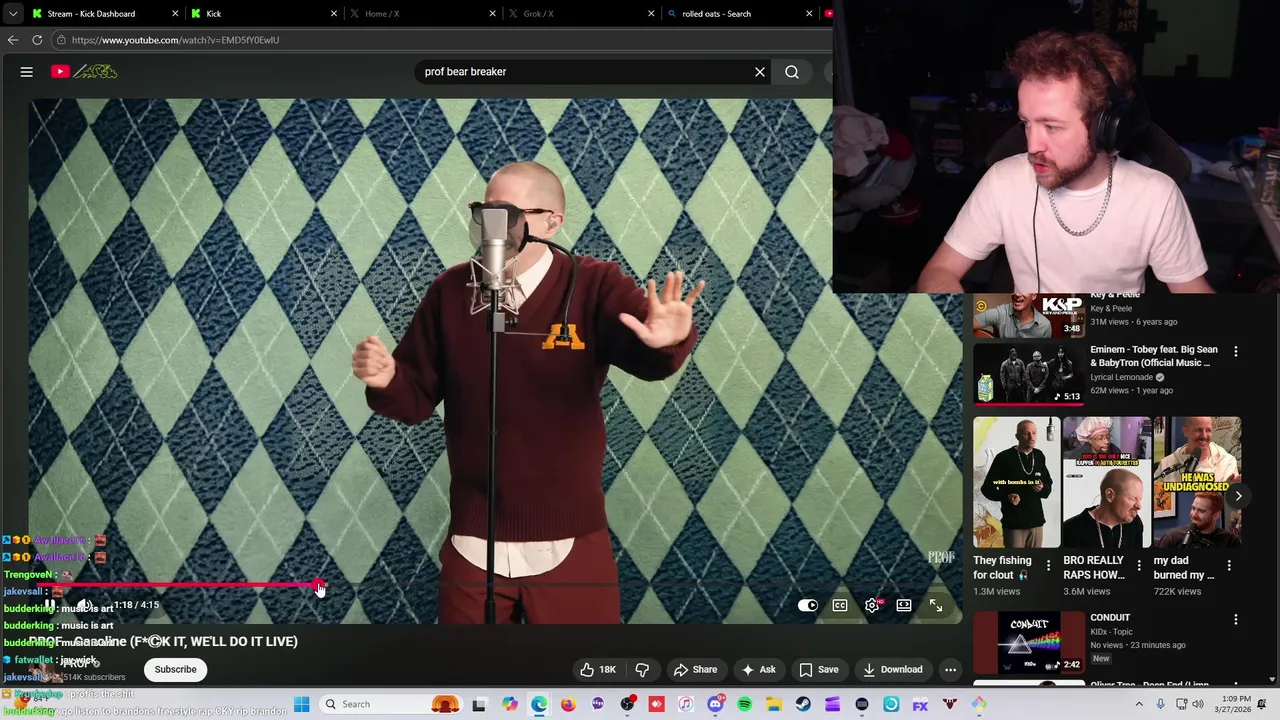Toggle the autoplay switch in player
1280x720 pixels.
pyautogui.click(x=808, y=605)
